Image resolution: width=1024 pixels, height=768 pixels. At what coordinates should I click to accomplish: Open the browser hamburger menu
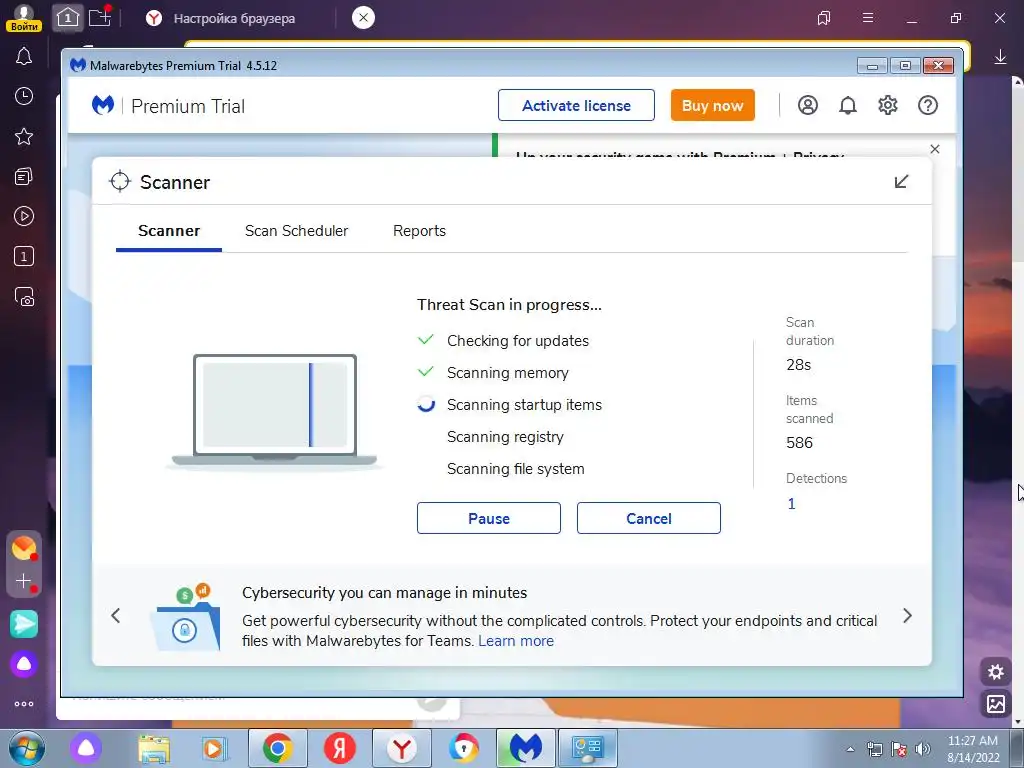pos(868,18)
